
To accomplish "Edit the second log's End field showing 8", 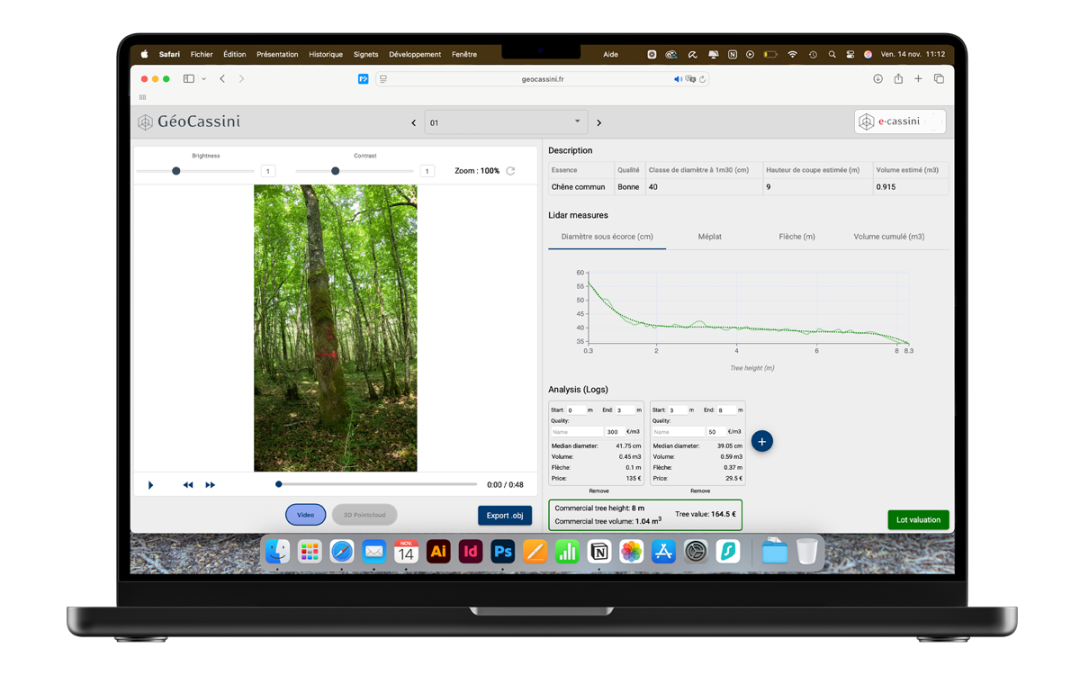I will 726,410.
